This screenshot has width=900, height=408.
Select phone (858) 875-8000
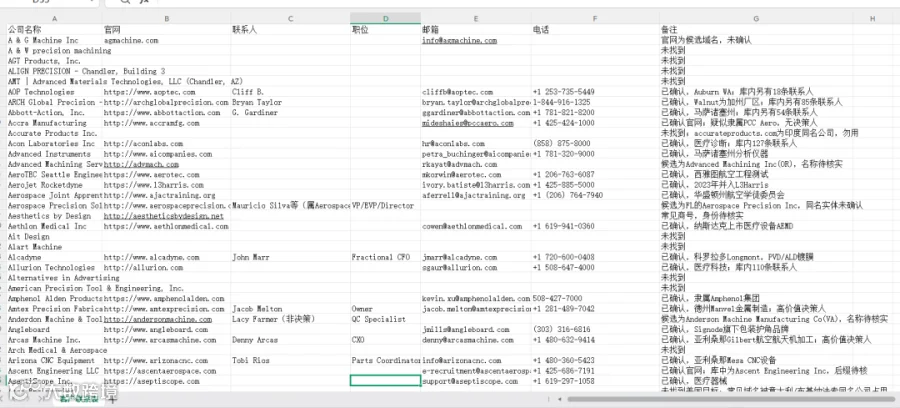tap(595, 143)
